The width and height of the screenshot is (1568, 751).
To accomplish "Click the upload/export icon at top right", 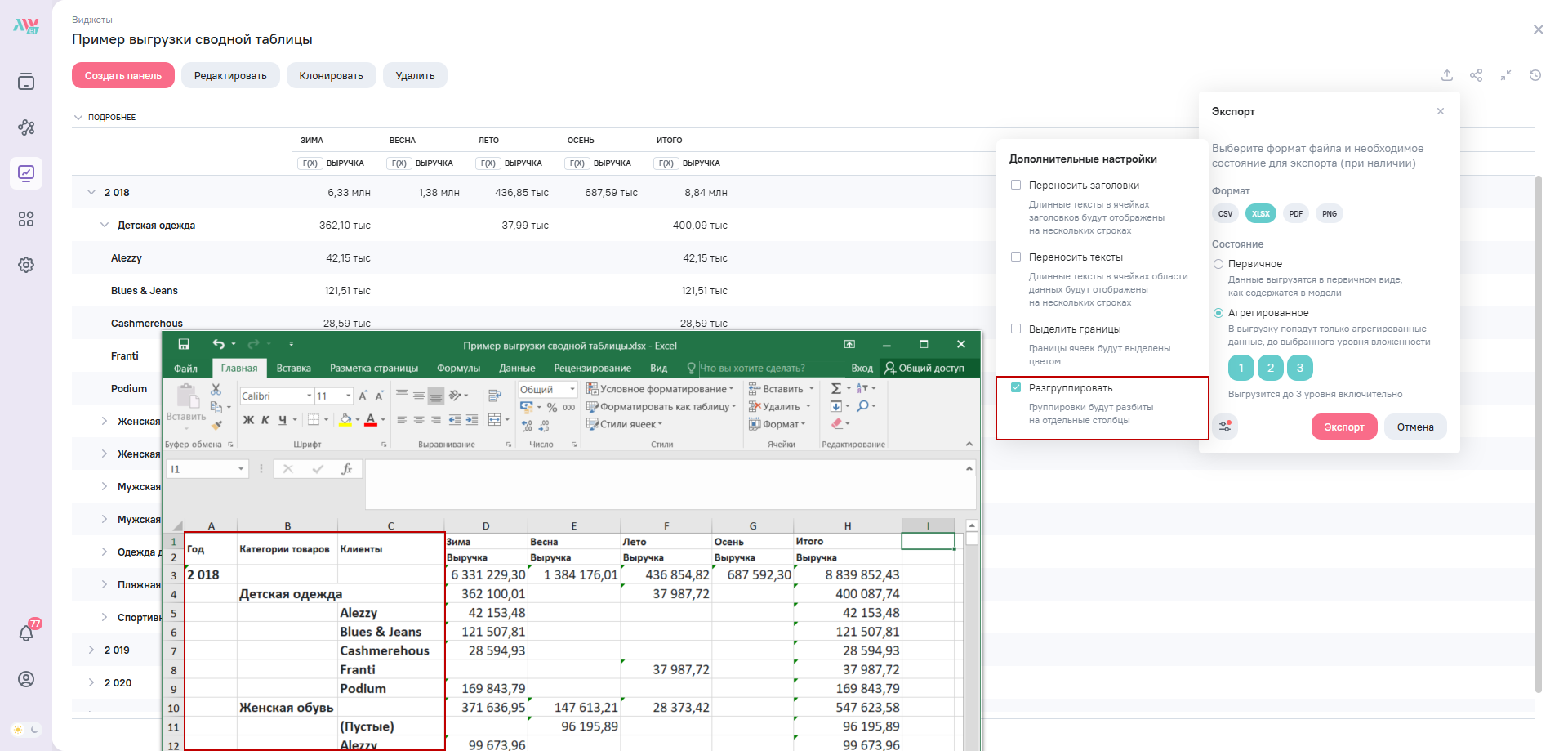I will (1446, 75).
